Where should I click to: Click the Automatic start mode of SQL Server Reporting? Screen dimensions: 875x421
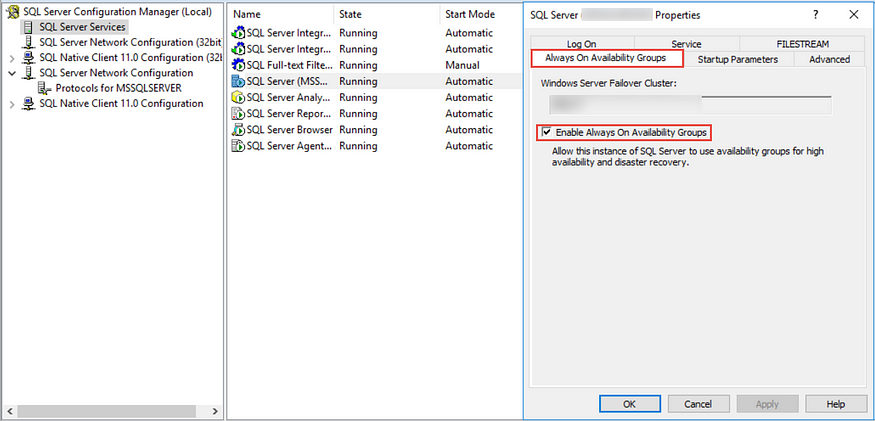pyautogui.click(x=469, y=114)
